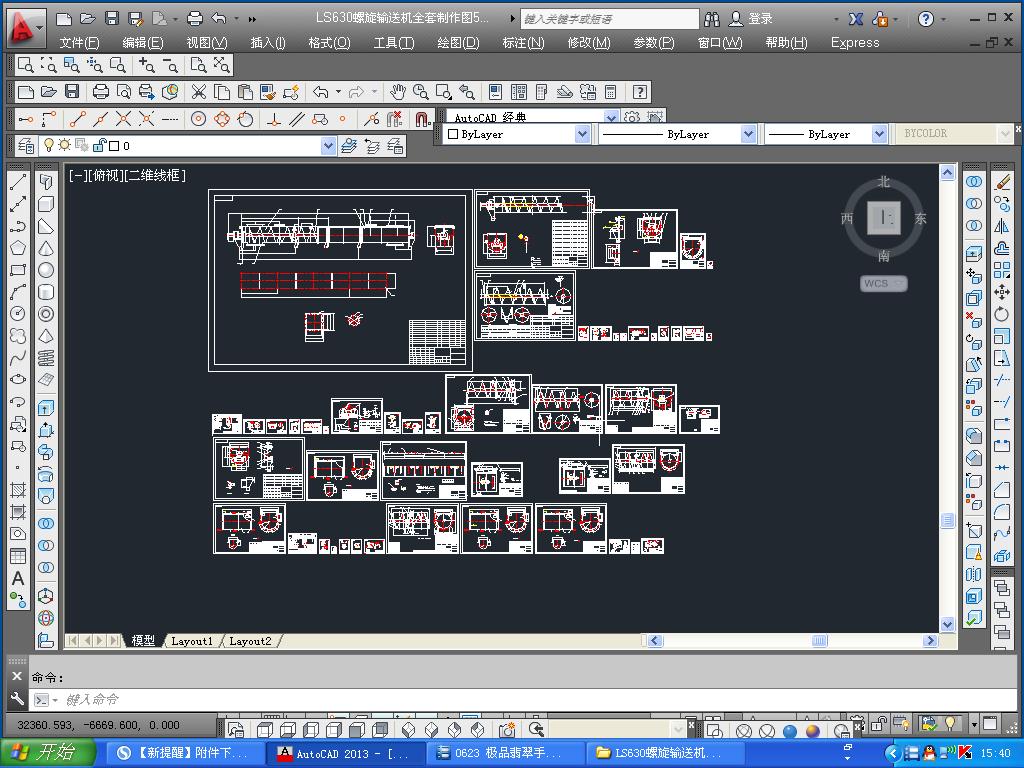The height and width of the screenshot is (768, 1024).
Task: Open the layer list dropdown
Action: (328, 146)
